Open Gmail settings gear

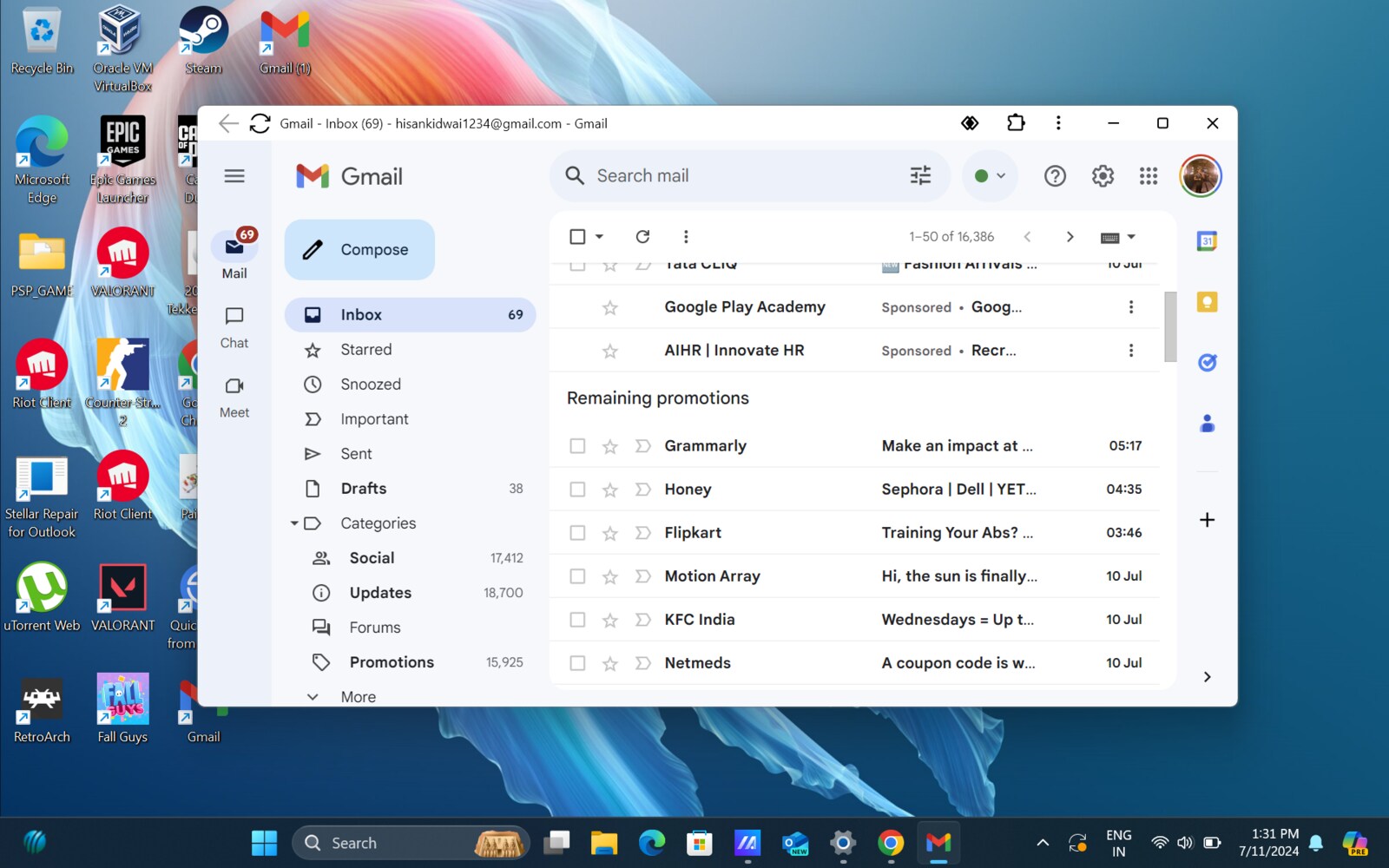point(1102,175)
